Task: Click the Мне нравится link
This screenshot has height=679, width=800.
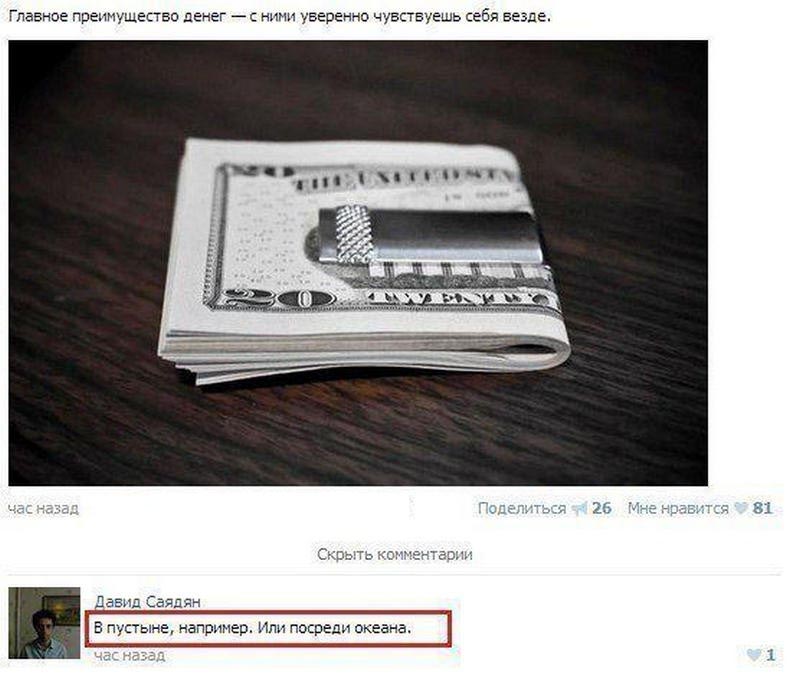Action: 678,509
